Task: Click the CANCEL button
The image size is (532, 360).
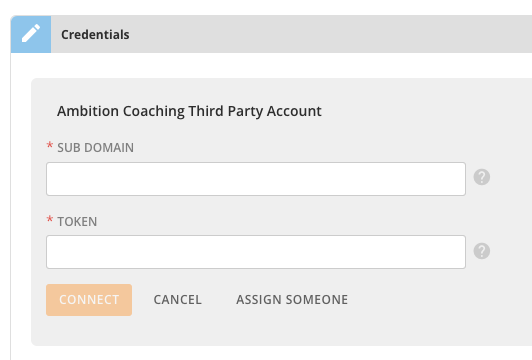Action: coord(177,300)
